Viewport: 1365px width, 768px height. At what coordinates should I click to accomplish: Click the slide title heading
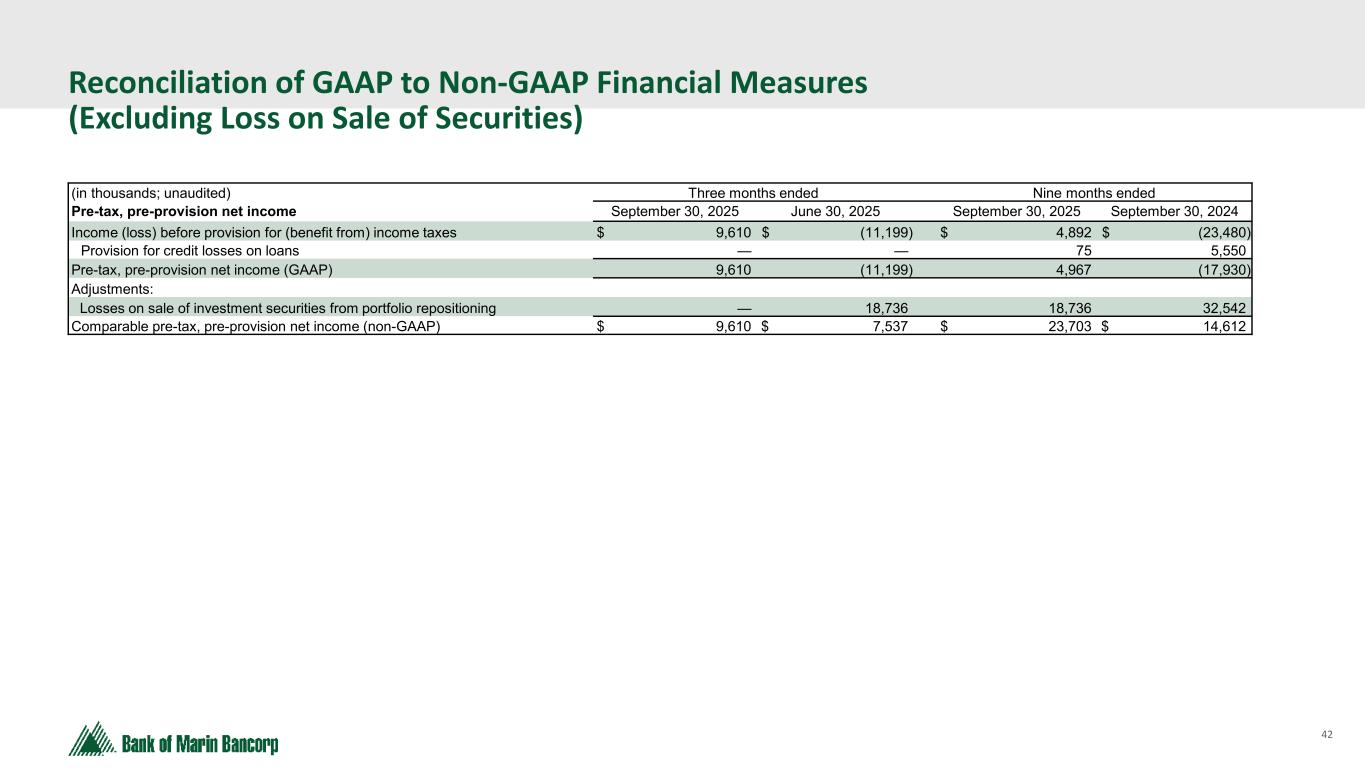pyautogui.click(x=467, y=100)
